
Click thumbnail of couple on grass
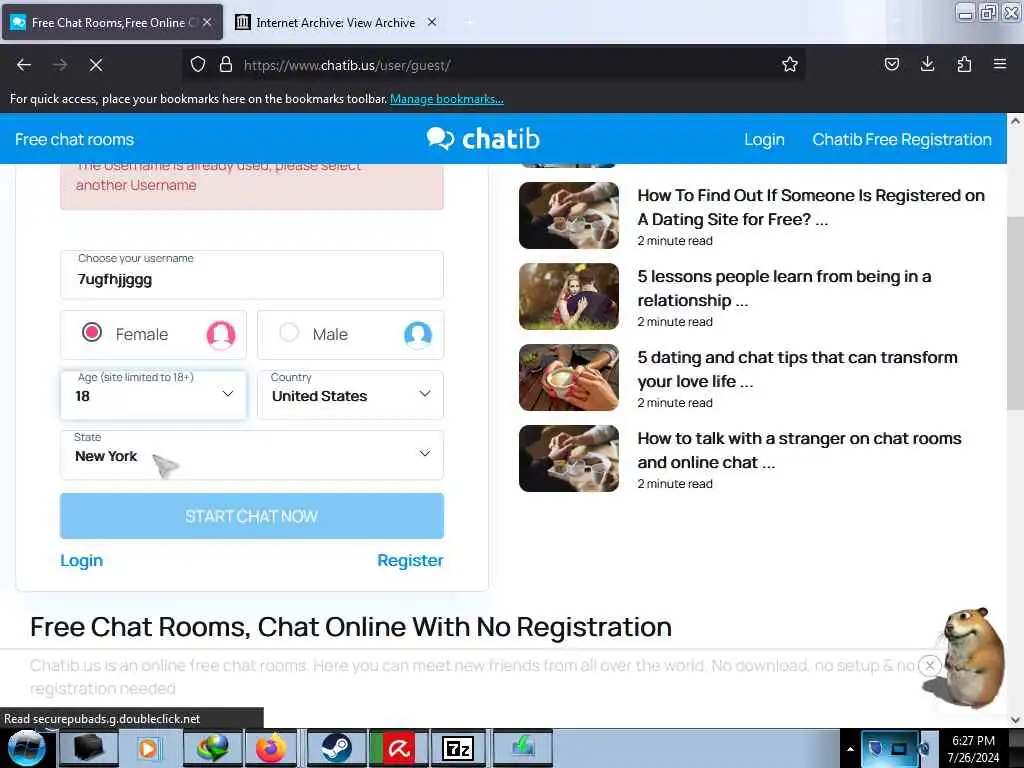click(x=569, y=296)
